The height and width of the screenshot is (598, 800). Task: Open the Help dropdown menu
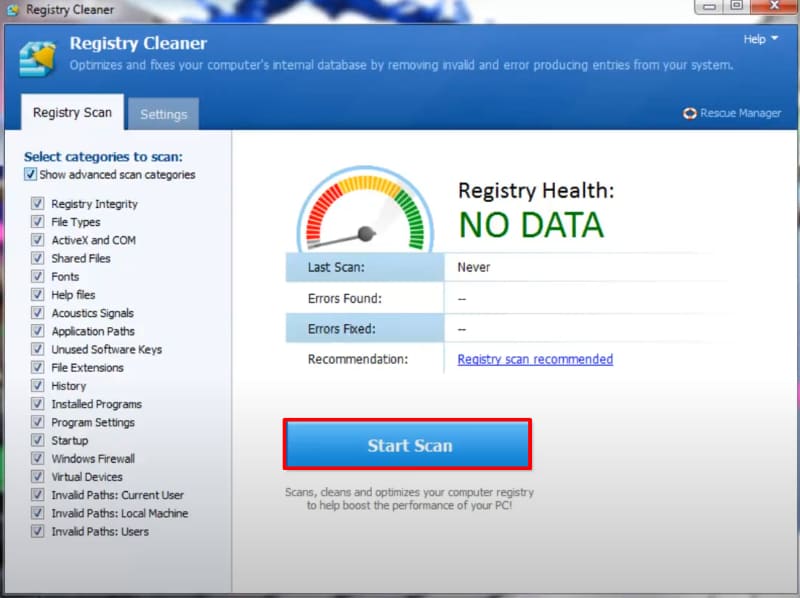(760, 39)
